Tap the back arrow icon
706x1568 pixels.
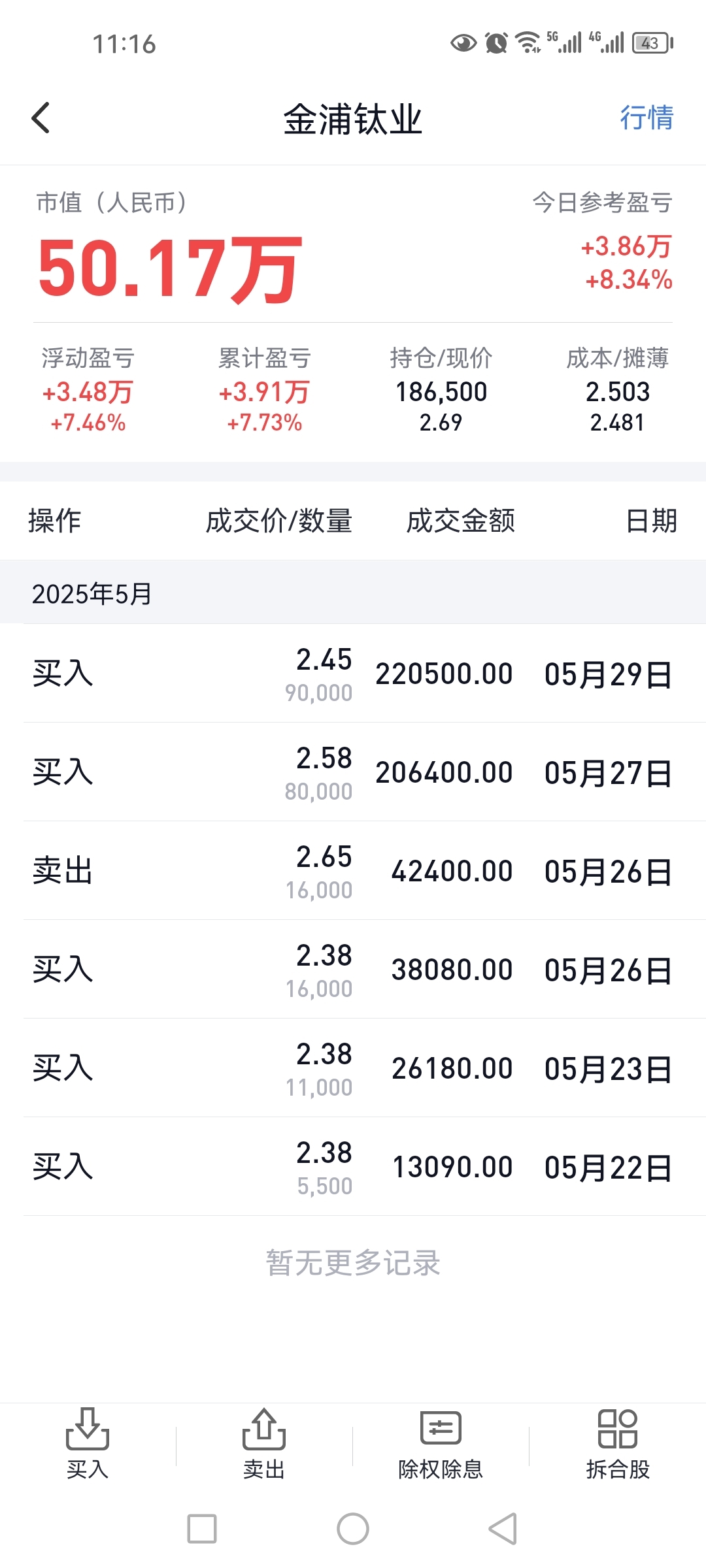coord(41,118)
